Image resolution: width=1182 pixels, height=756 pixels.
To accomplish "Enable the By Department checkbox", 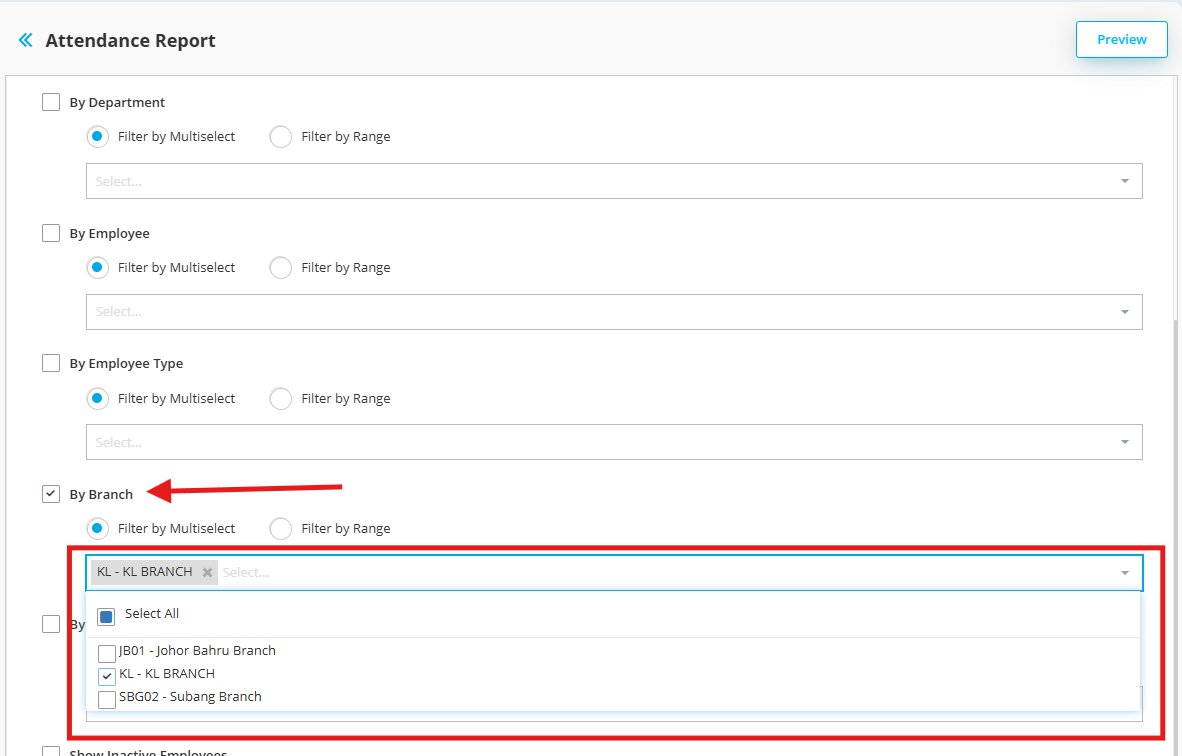I will (51, 102).
